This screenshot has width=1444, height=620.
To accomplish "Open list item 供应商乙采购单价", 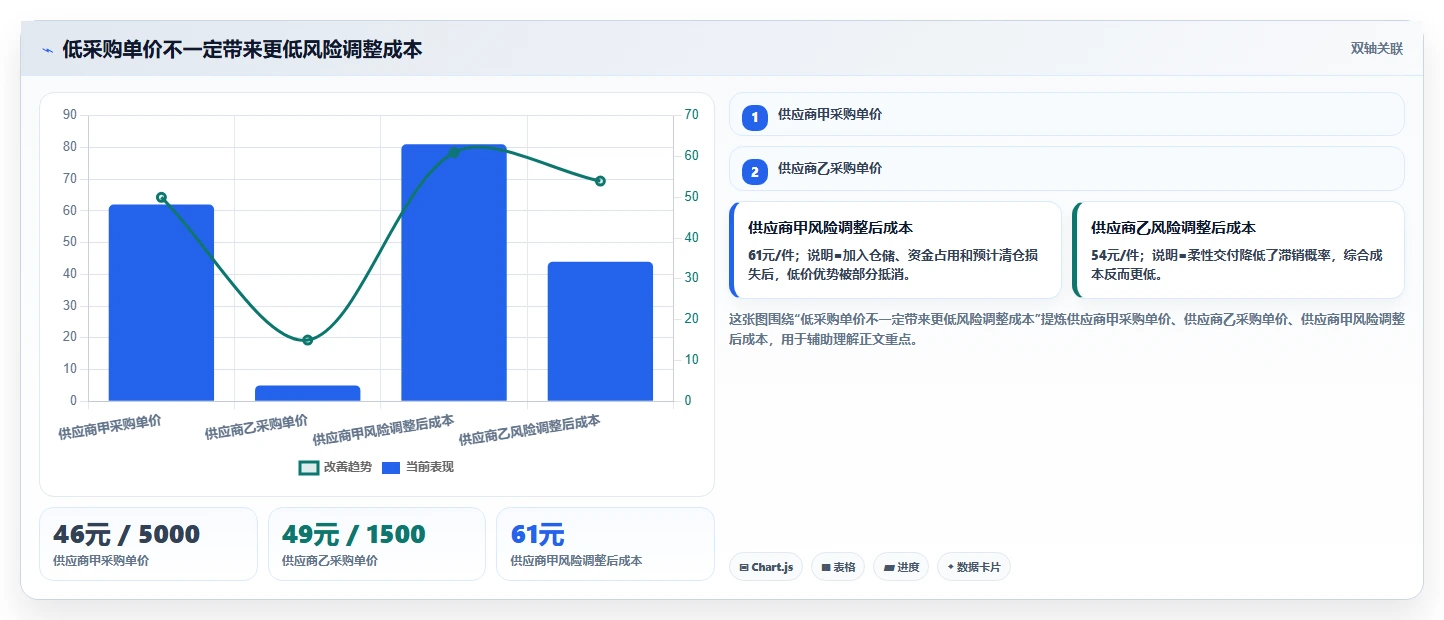I will point(1066,168).
